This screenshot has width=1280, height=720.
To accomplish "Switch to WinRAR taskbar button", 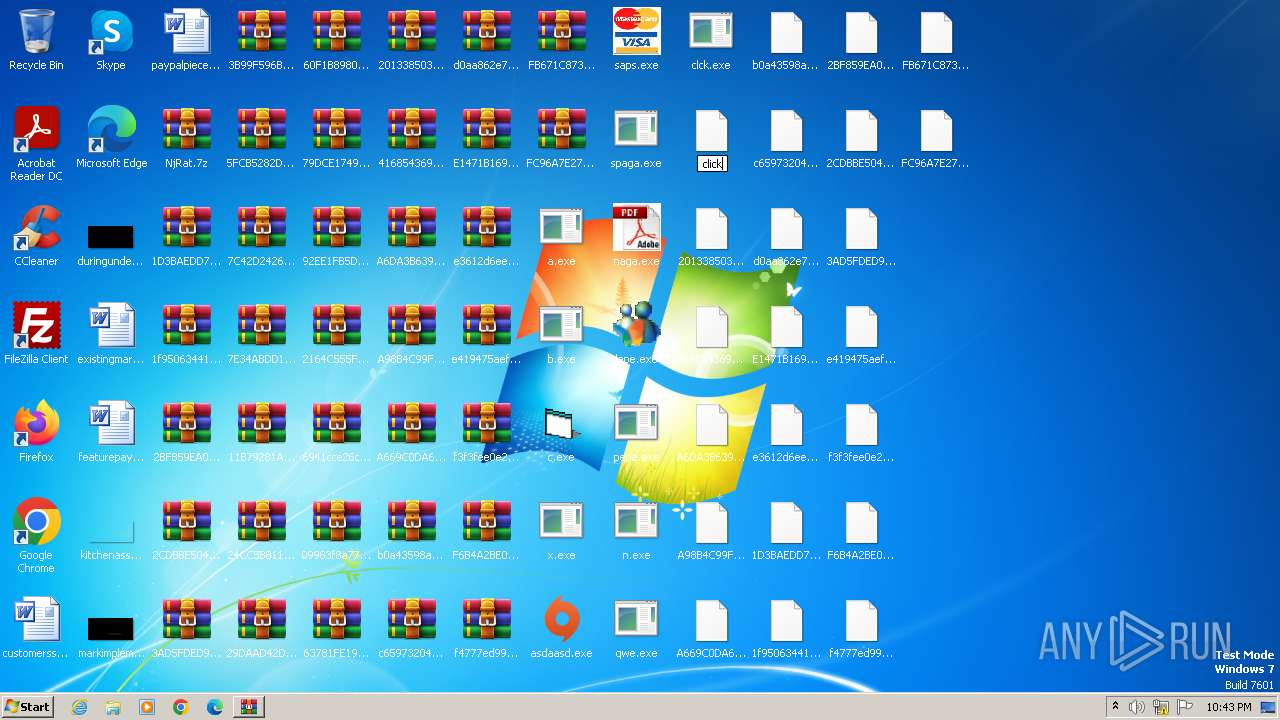I will [x=248, y=707].
